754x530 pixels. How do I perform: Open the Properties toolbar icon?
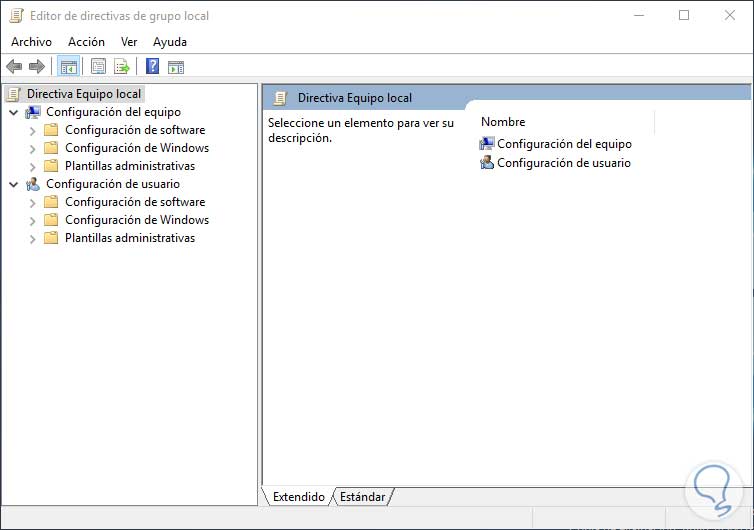pyautogui.click(x=98, y=66)
